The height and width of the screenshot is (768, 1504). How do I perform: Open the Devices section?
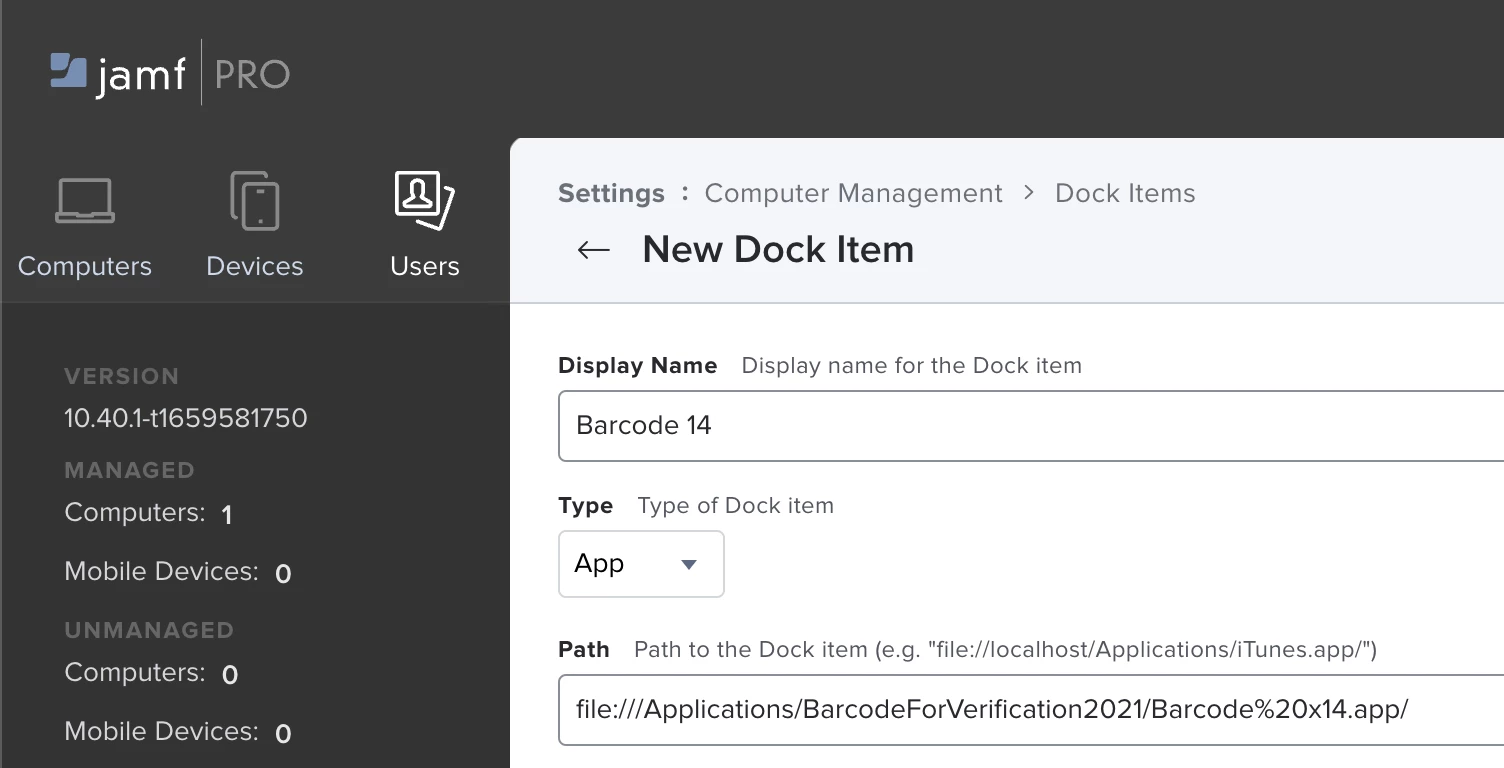(254, 226)
